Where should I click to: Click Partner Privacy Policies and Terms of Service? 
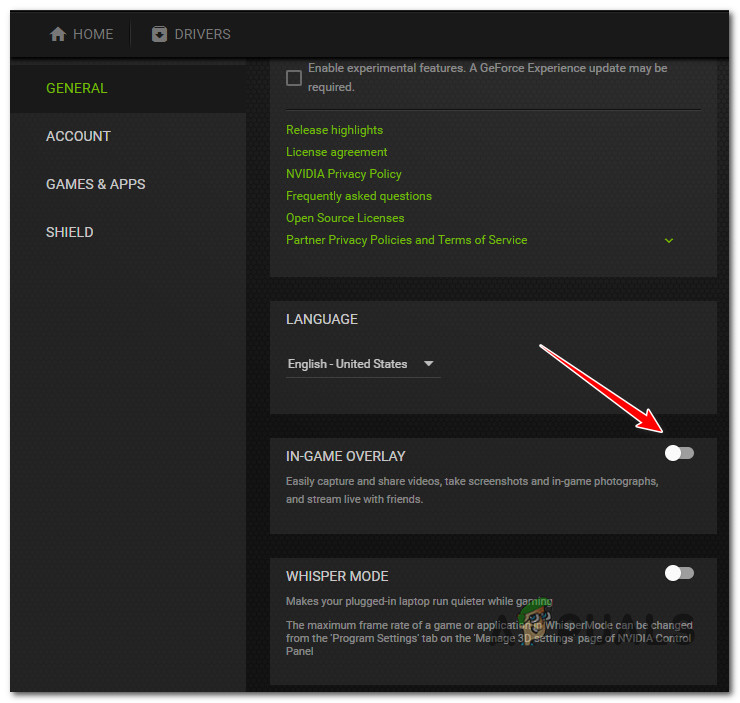(406, 240)
